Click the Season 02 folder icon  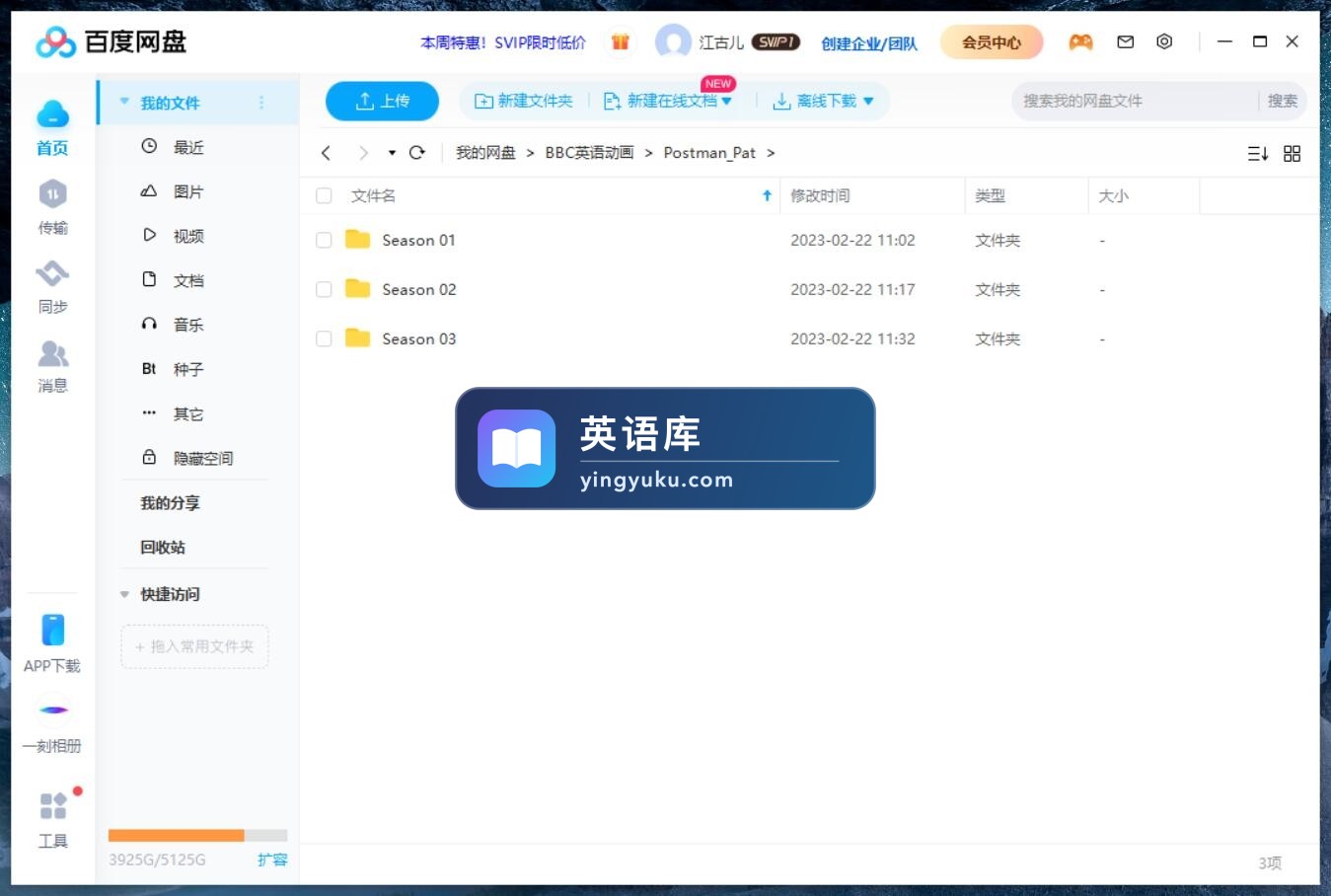tap(357, 289)
